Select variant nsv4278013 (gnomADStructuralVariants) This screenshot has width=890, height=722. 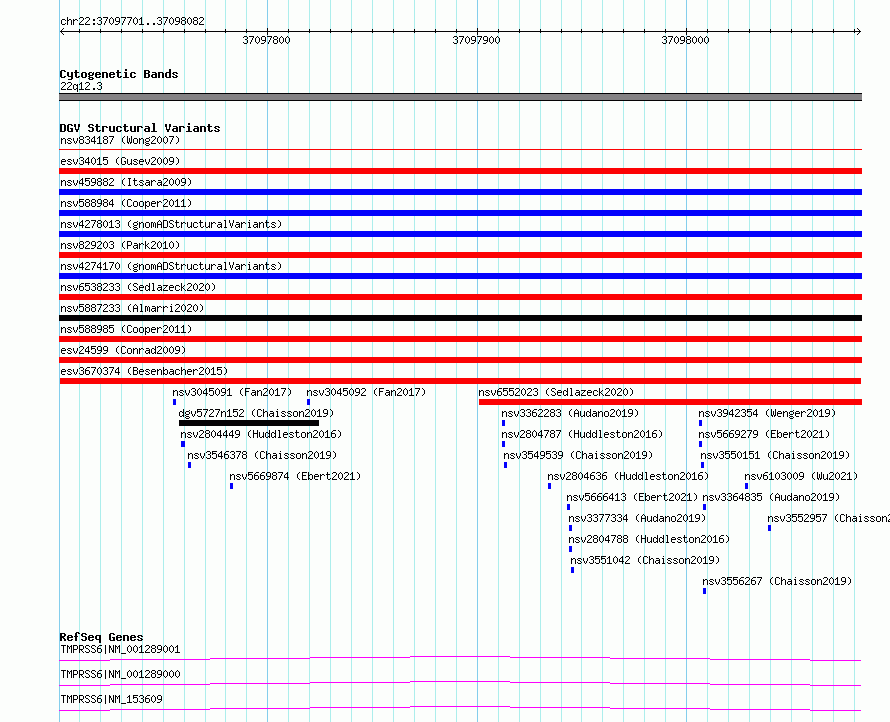[171, 224]
